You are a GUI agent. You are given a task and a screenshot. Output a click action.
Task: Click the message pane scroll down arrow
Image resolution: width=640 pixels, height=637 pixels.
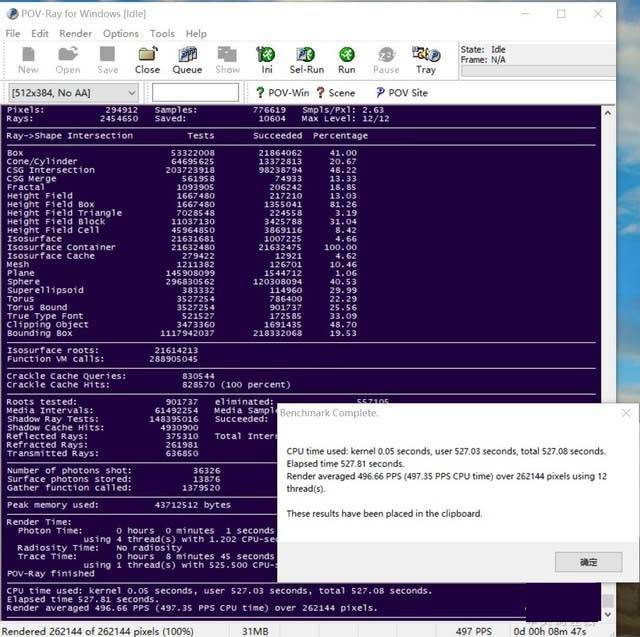pos(607,614)
